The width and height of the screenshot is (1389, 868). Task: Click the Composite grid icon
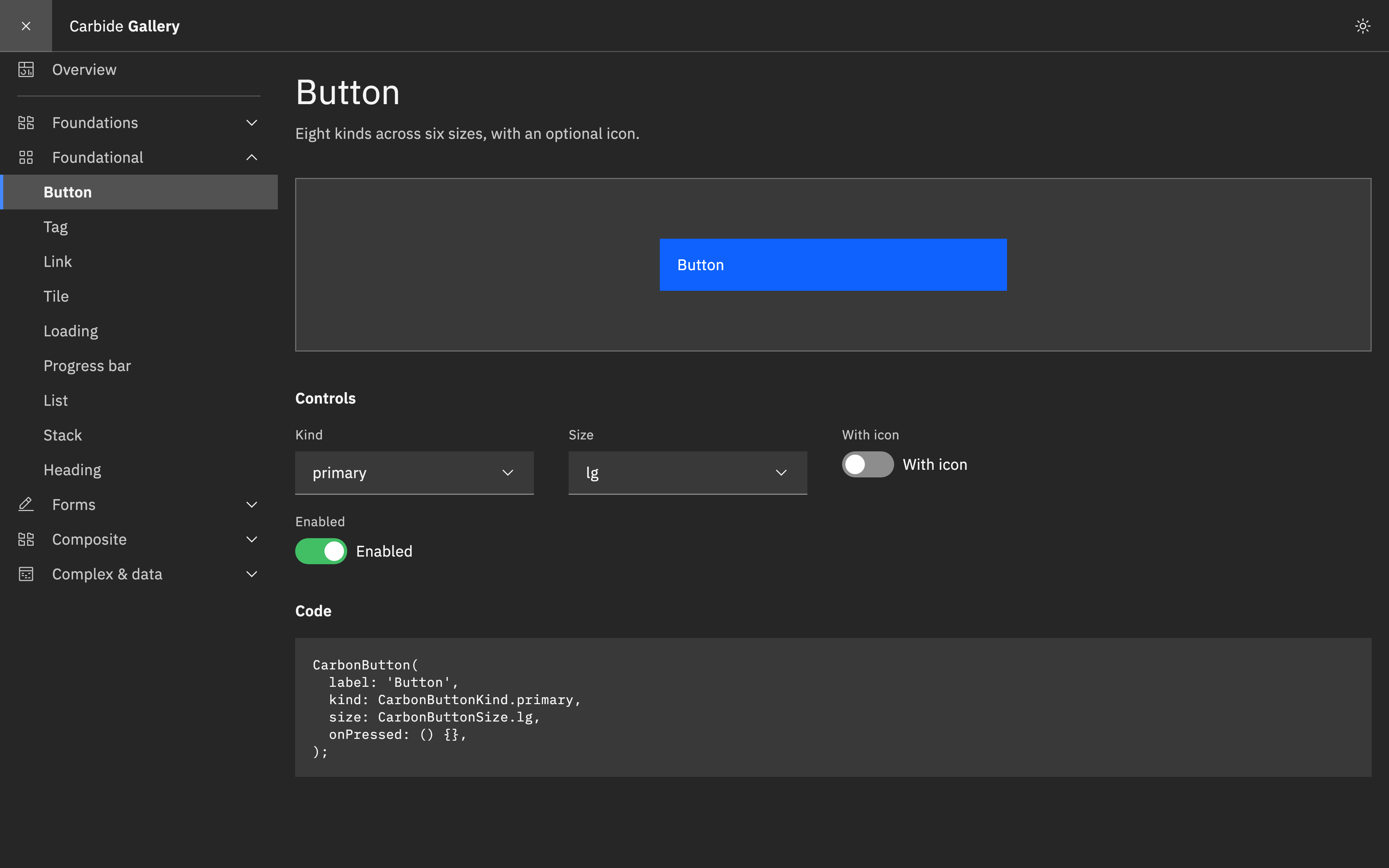click(26, 539)
